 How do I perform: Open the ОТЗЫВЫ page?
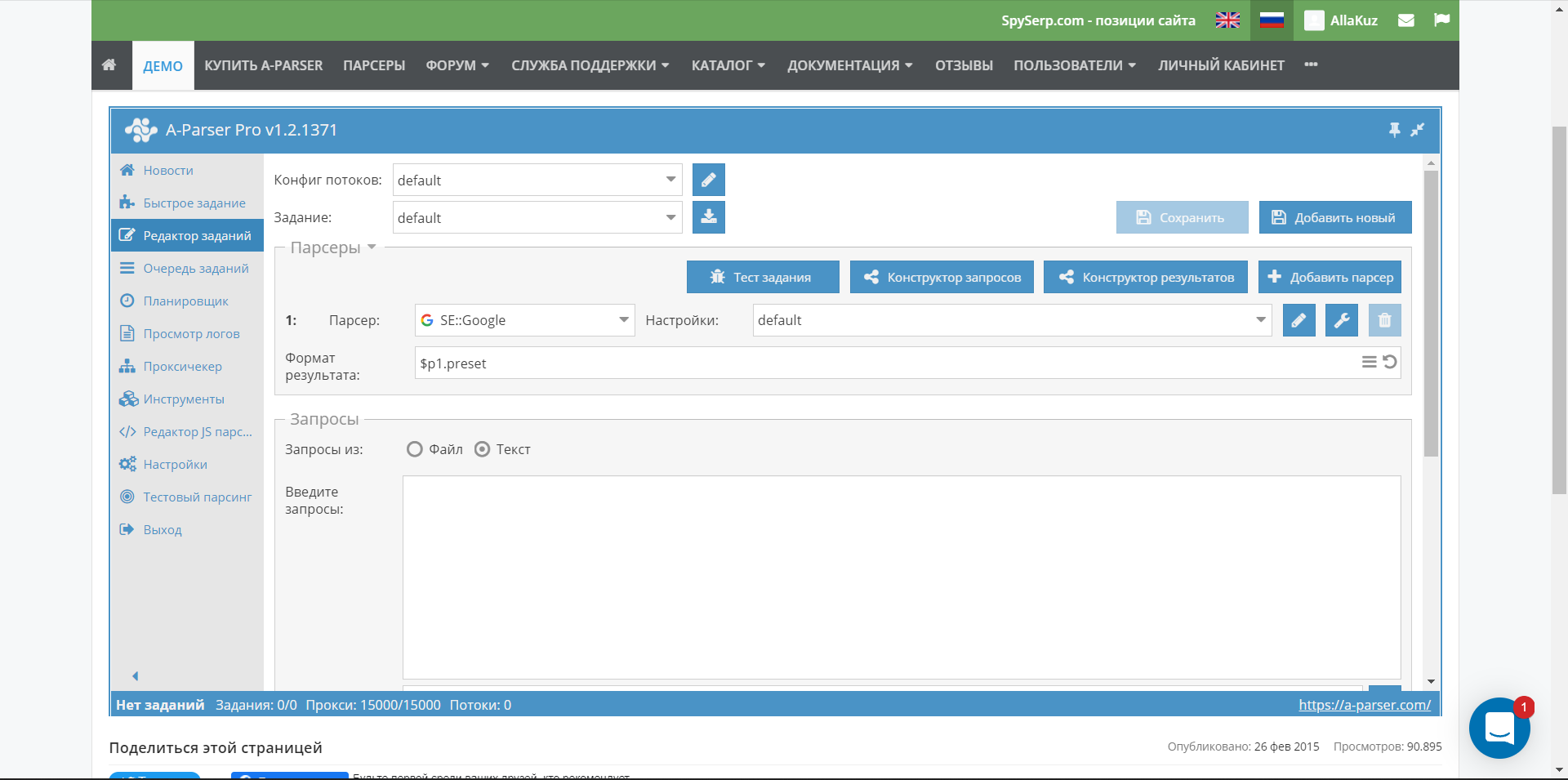point(964,65)
